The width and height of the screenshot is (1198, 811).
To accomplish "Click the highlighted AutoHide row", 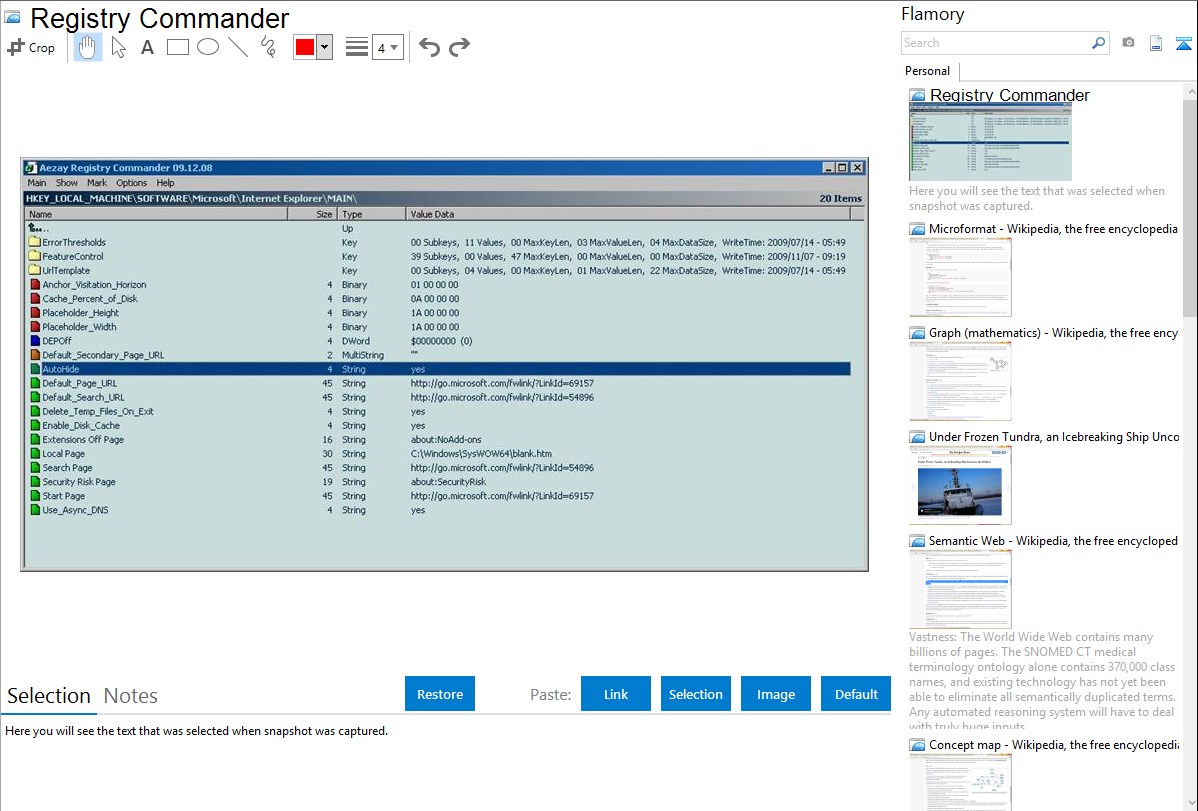I will point(438,369).
